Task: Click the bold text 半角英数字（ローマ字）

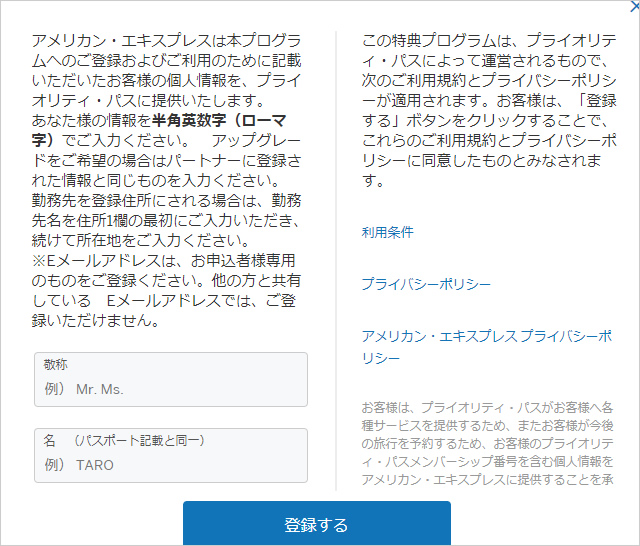Action: 159,130
